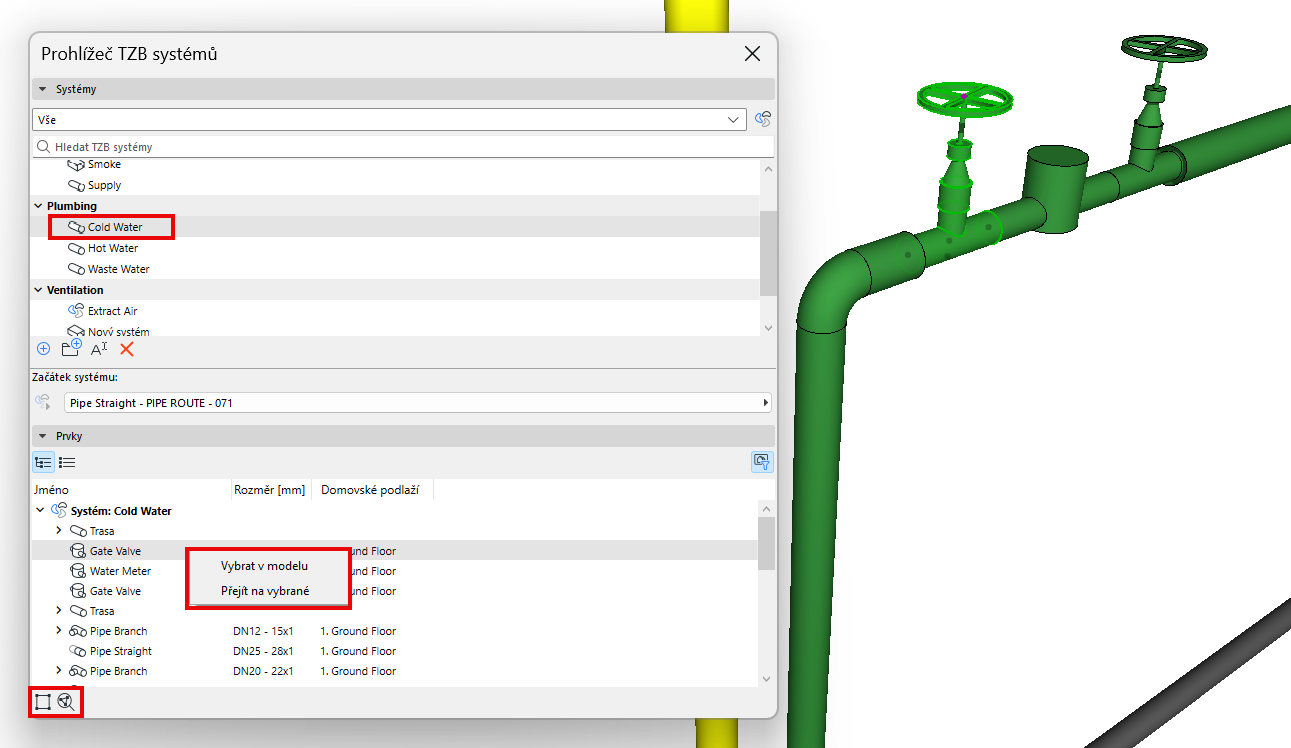Click the systems list scrollbar up arrow
This screenshot has height=748, width=1291.
pos(768,168)
